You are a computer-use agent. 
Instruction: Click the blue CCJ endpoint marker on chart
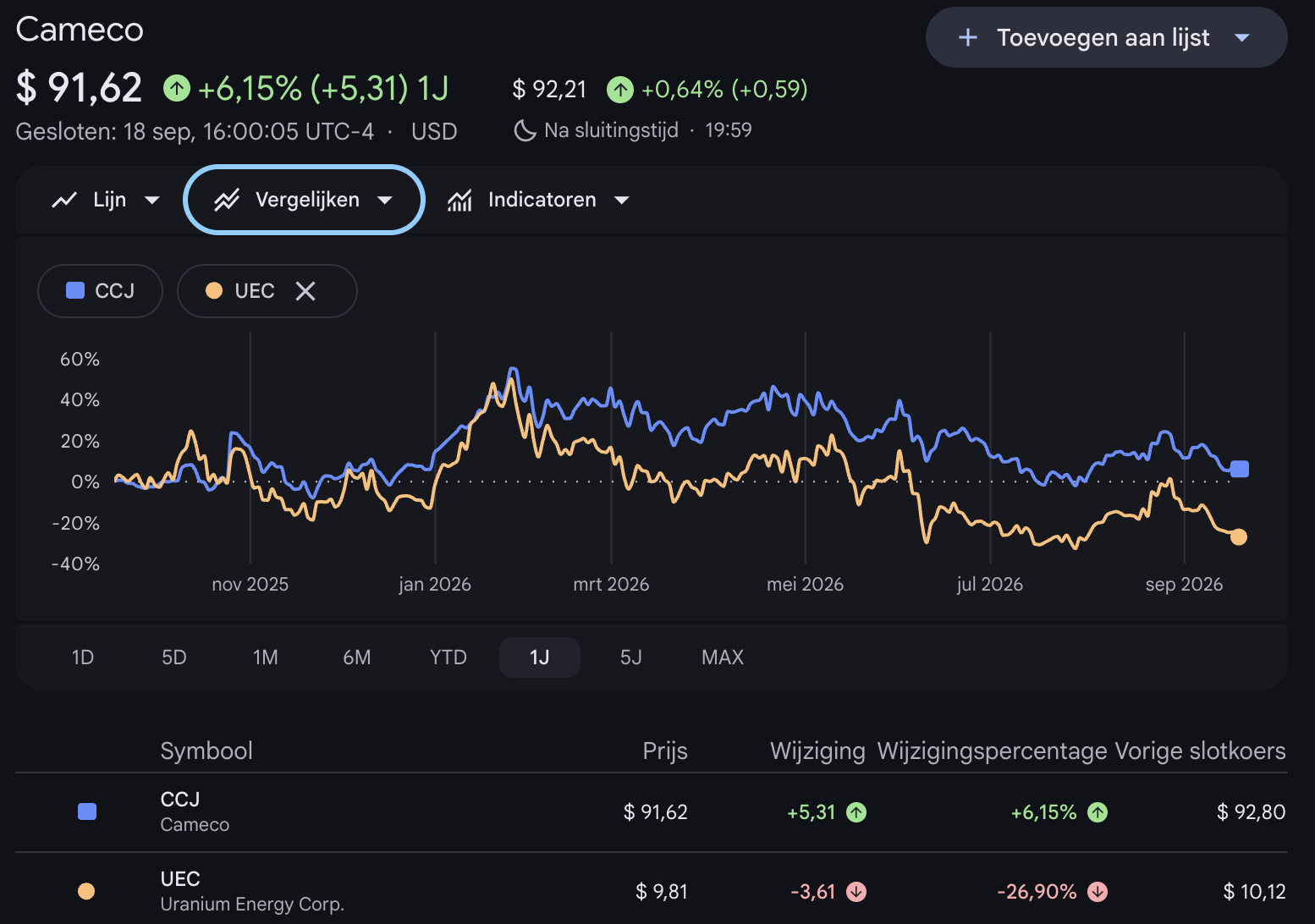pyautogui.click(x=1240, y=469)
